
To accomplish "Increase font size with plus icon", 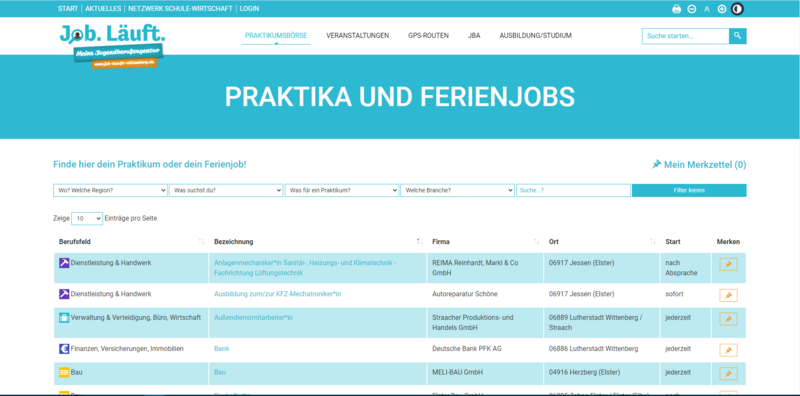I will click(721, 9).
